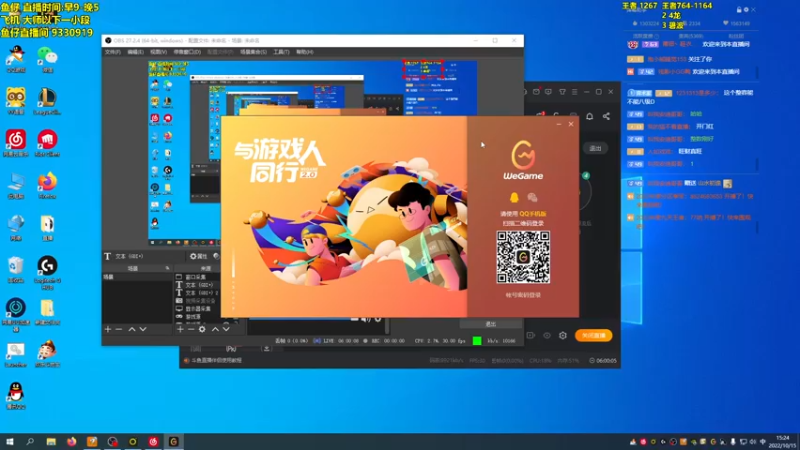This screenshot has height=450, width=800.
Task: Click the Windows Start button
Action: [x=10, y=442]
